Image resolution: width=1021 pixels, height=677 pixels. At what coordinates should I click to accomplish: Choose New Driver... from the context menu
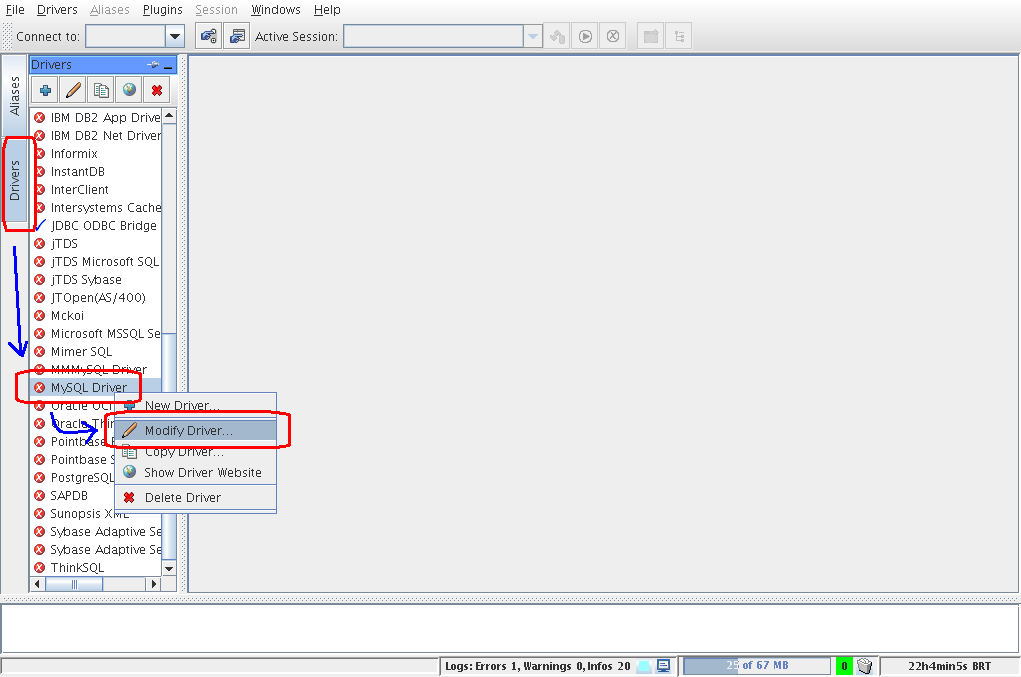[x=195, y=406]
